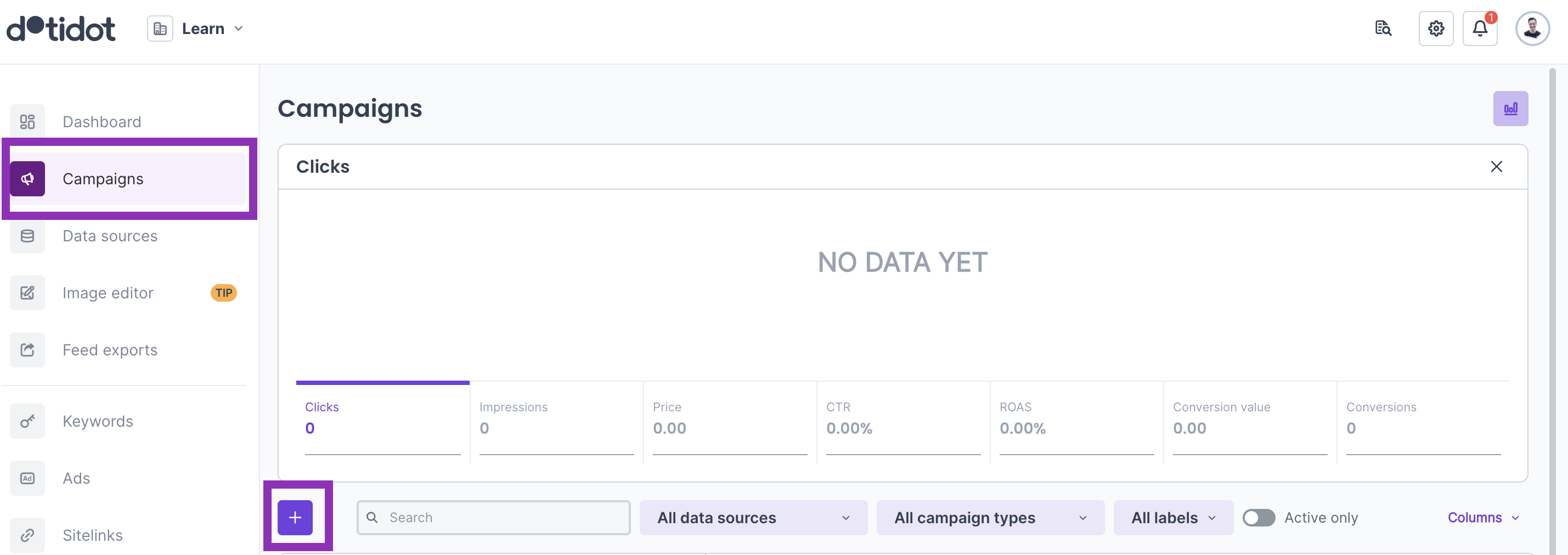Viewport: 1568px width, 555px height.
Task: Toggle the Active only switch
Action: (x=1258, y=517)
